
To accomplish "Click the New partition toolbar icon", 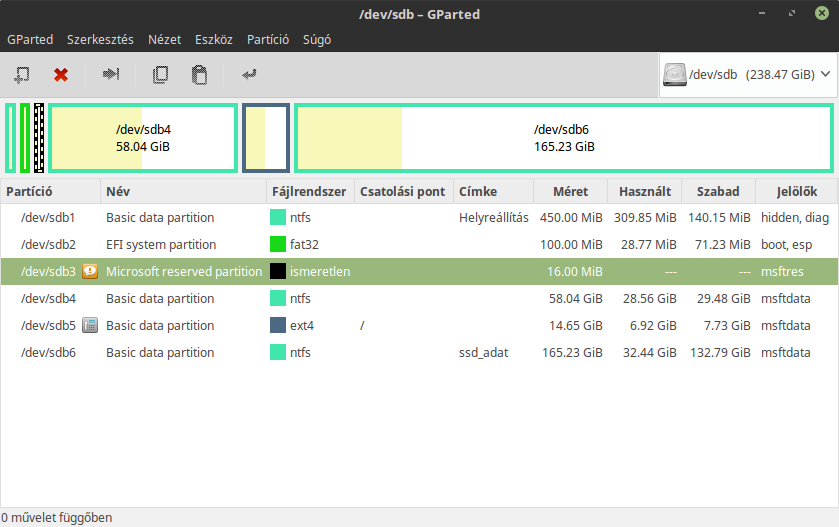I will point(21,74).
